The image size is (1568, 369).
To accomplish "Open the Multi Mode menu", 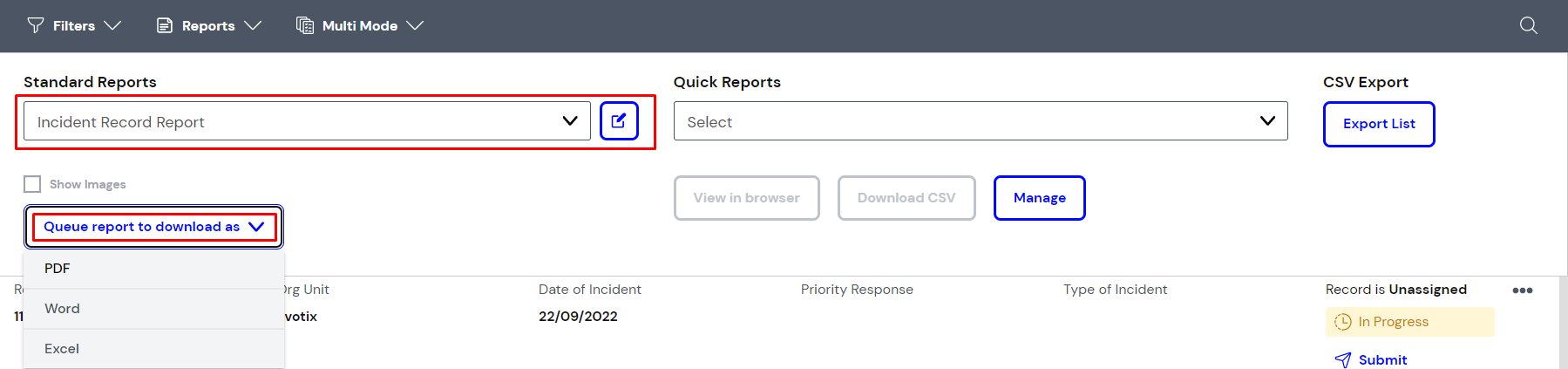I will (360, 25).
